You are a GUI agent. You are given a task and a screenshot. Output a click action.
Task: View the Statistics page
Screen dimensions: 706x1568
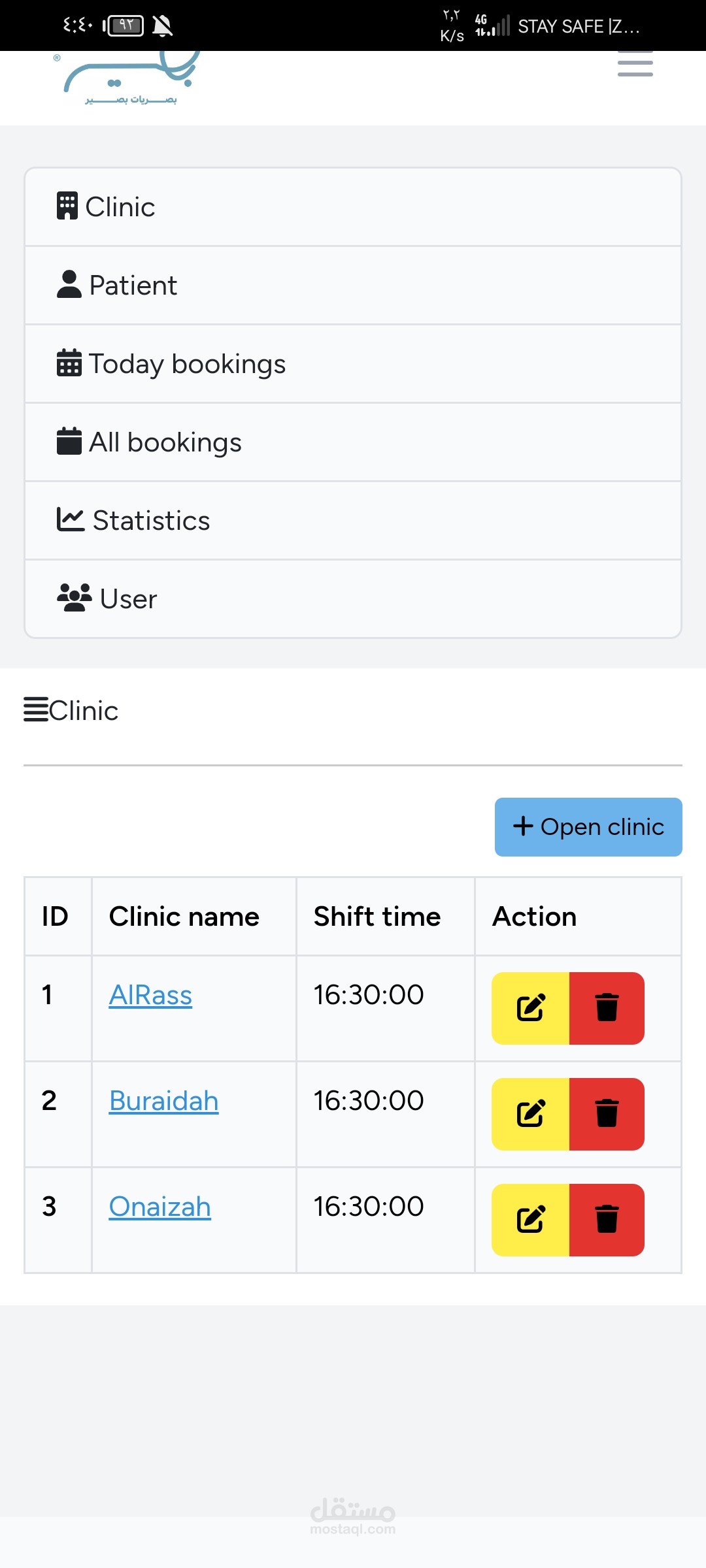(x=353, y=521)
